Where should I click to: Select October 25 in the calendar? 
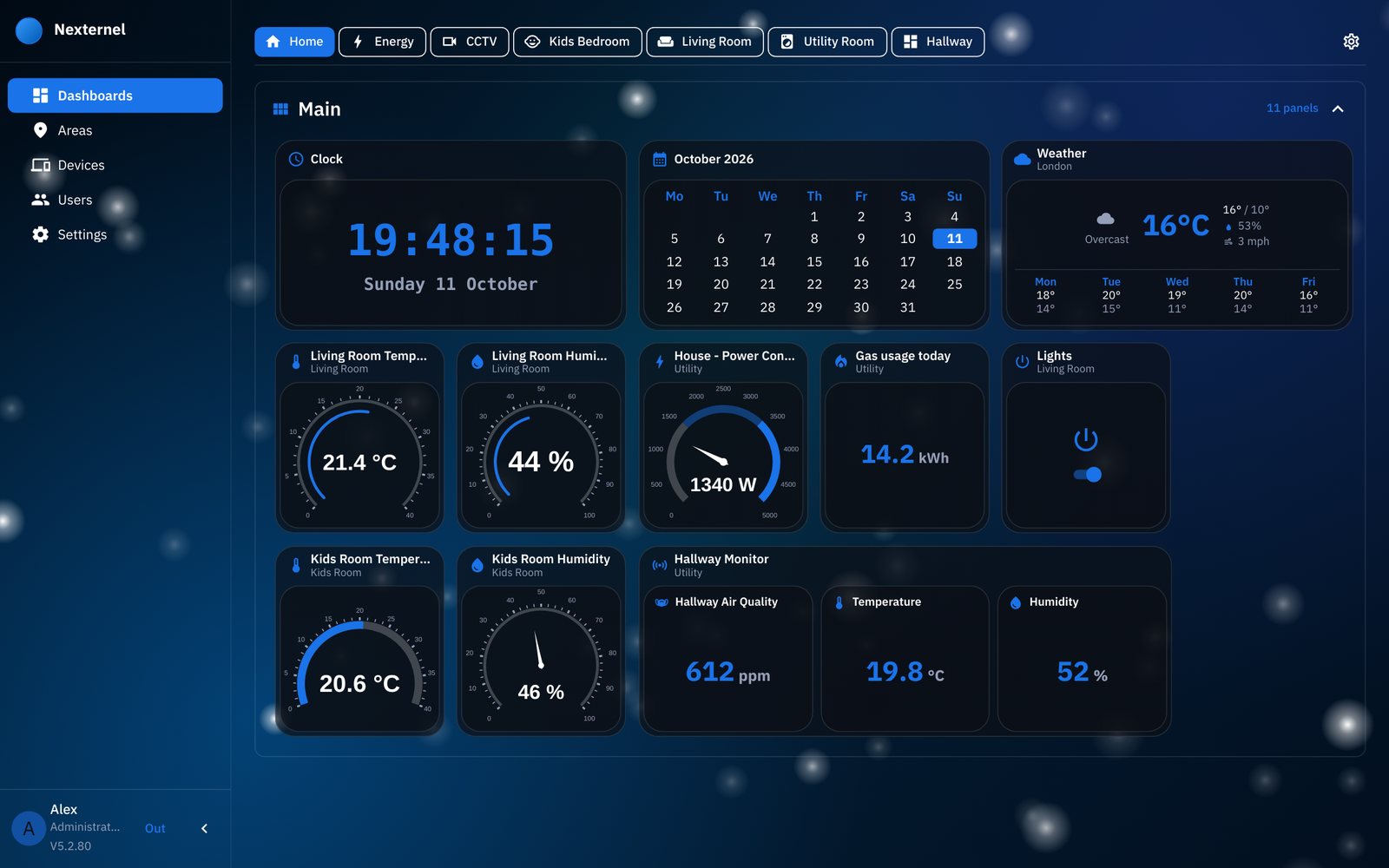[x=954, y=285]
